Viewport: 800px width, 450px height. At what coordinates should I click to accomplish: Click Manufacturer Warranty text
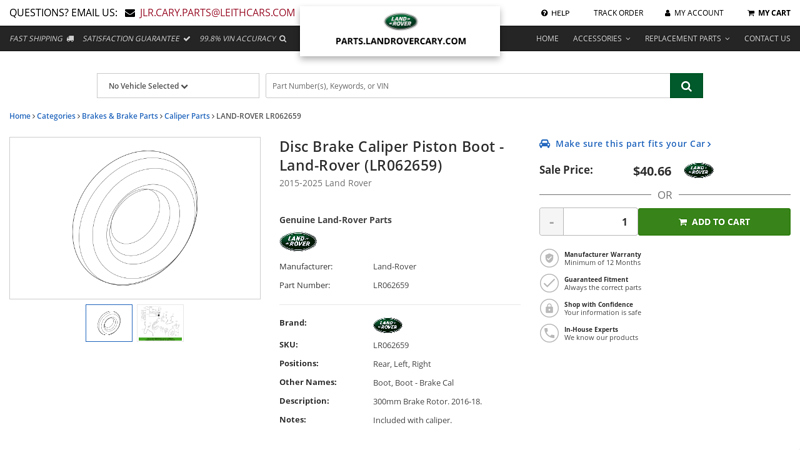pyautogui.click(x=603, y=254)
